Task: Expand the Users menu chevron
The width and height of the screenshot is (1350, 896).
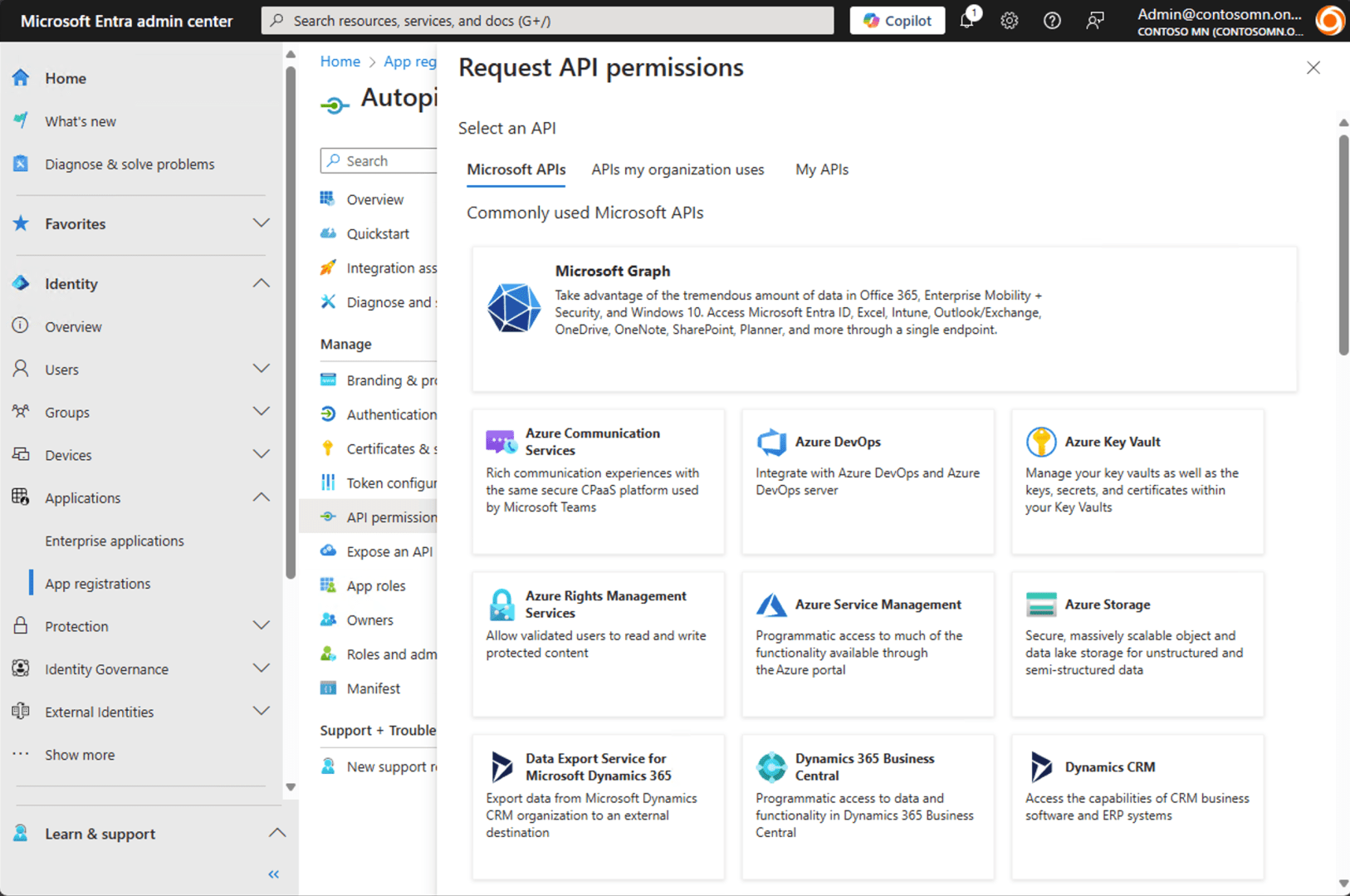Action: pos(261,369)
